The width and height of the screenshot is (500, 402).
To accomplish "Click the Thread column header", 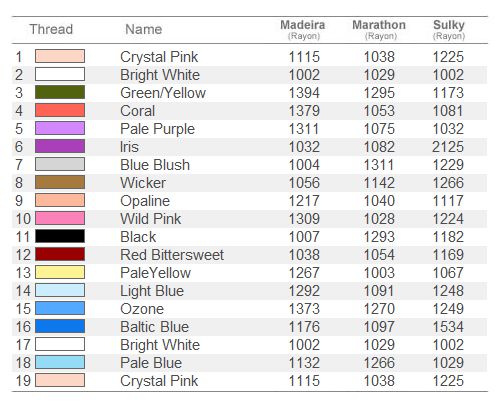I will pos(51,29).
